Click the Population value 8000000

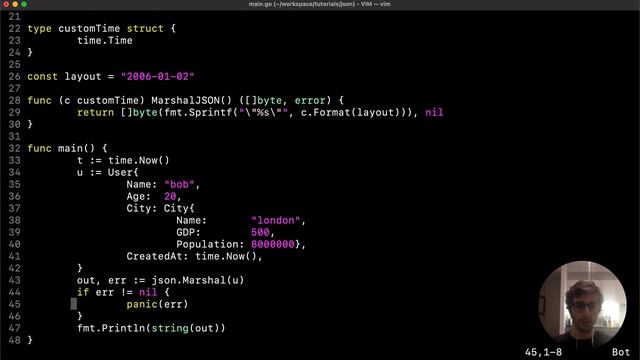[x=272, y=244]
